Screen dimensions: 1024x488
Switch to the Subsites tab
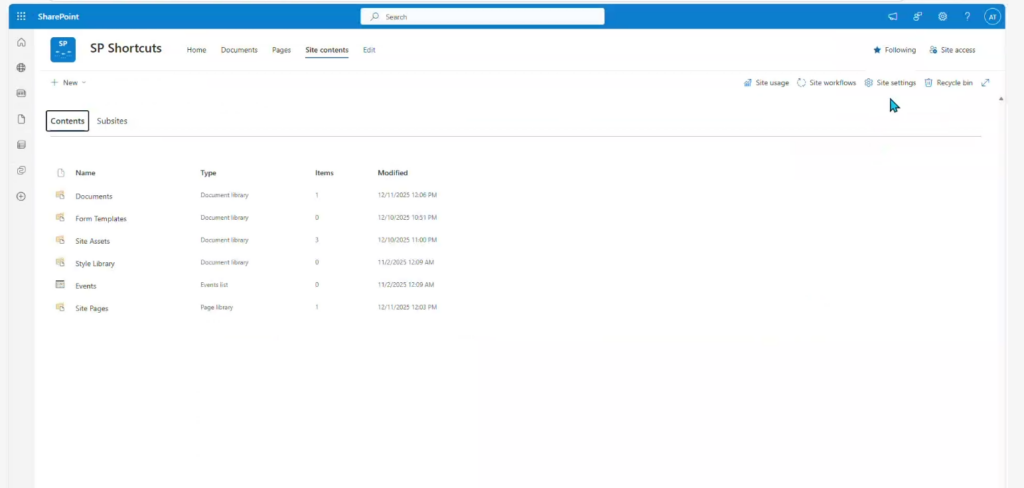pos(112,121)
